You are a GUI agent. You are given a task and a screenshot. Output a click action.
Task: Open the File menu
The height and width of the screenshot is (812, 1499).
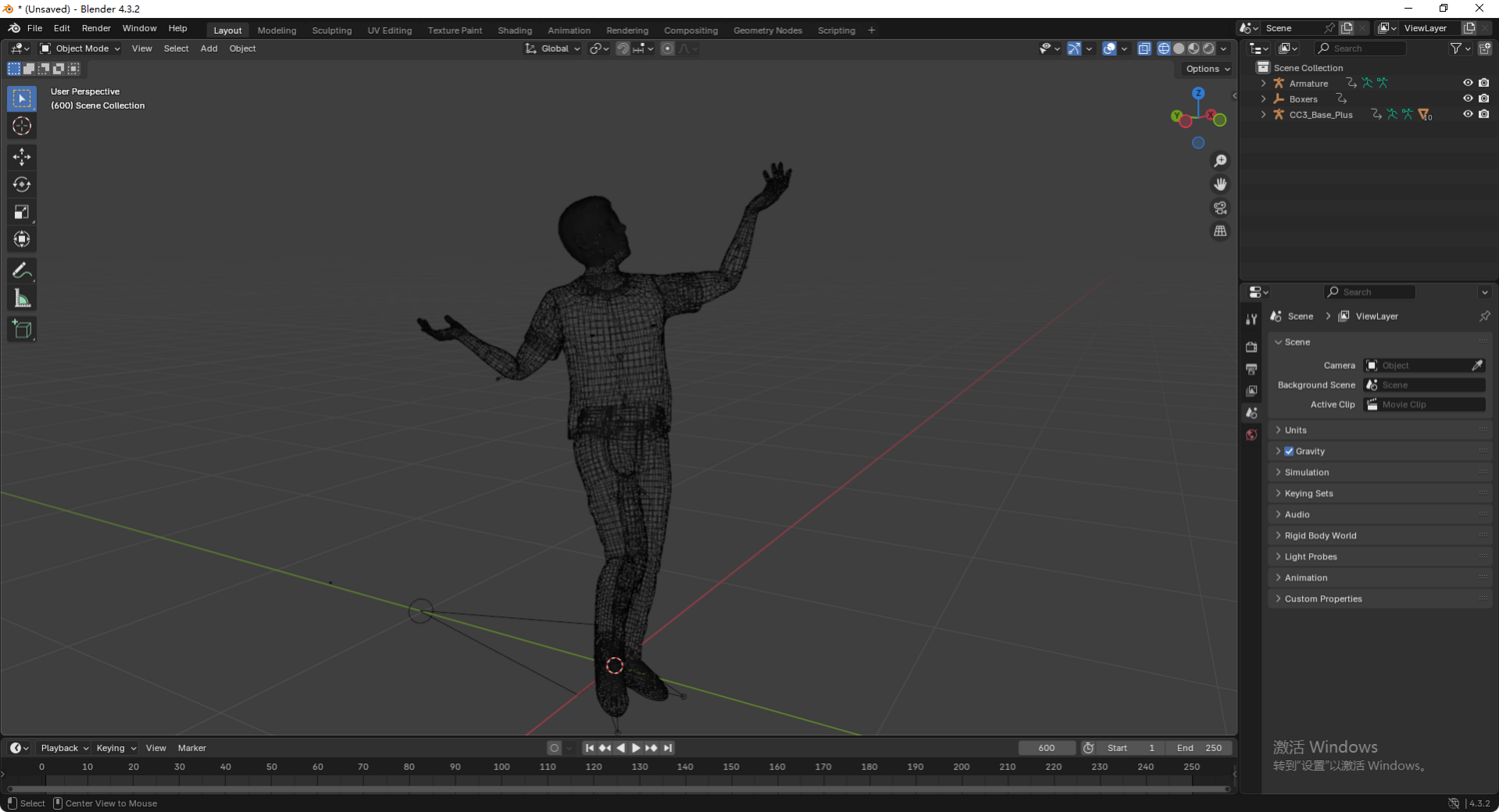(34, 29)
